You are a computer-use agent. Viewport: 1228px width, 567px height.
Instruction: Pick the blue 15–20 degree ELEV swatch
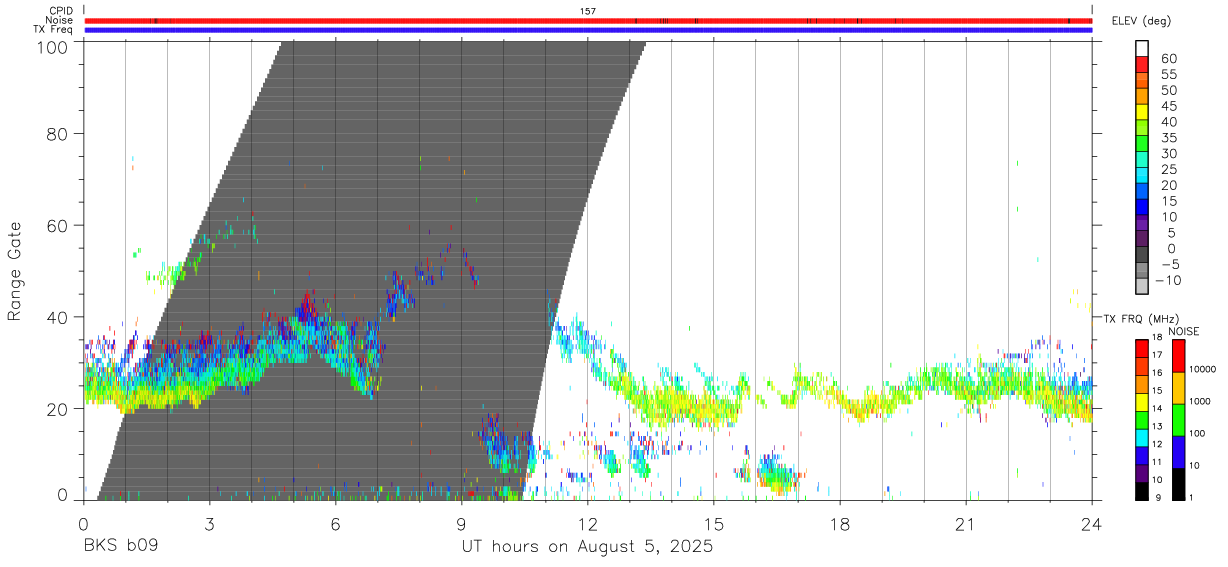1142,191
